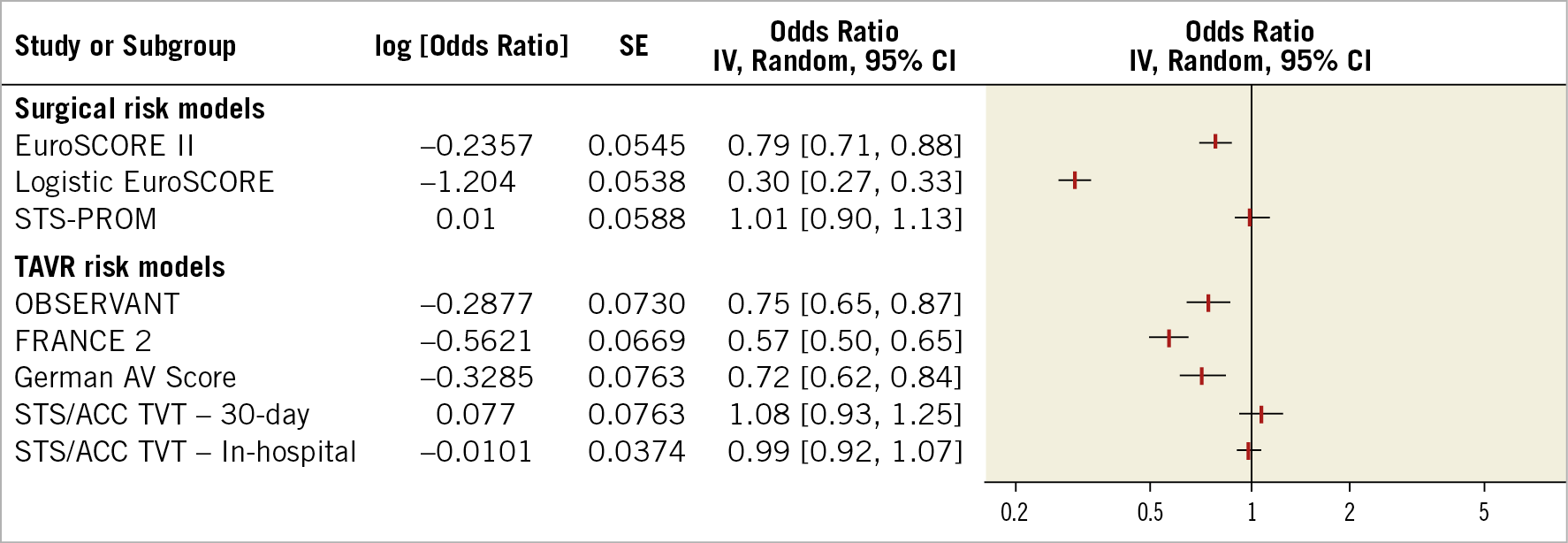Click the FRANCE 2 row label
Screen dimensions: 1568x543
coord(83,341)
